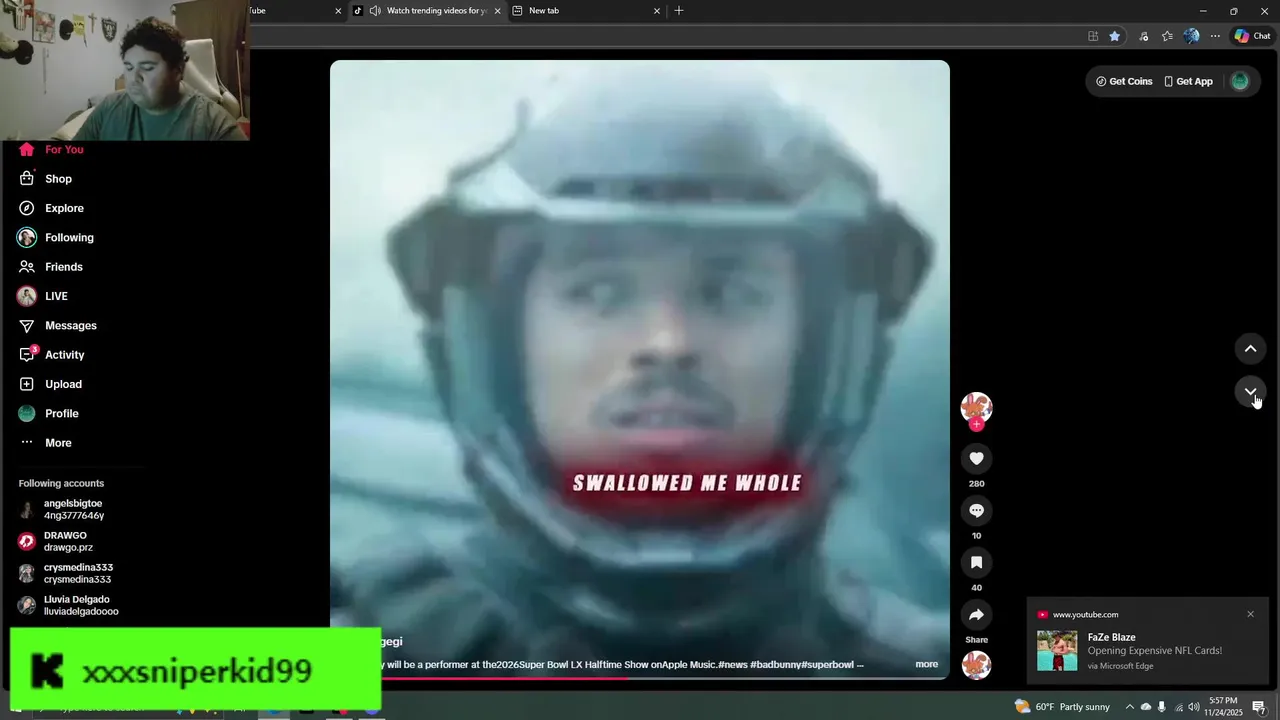Open the Shop section in sidebar
This screenshot has width=1280, height=720.
click(x=45, y=179)
